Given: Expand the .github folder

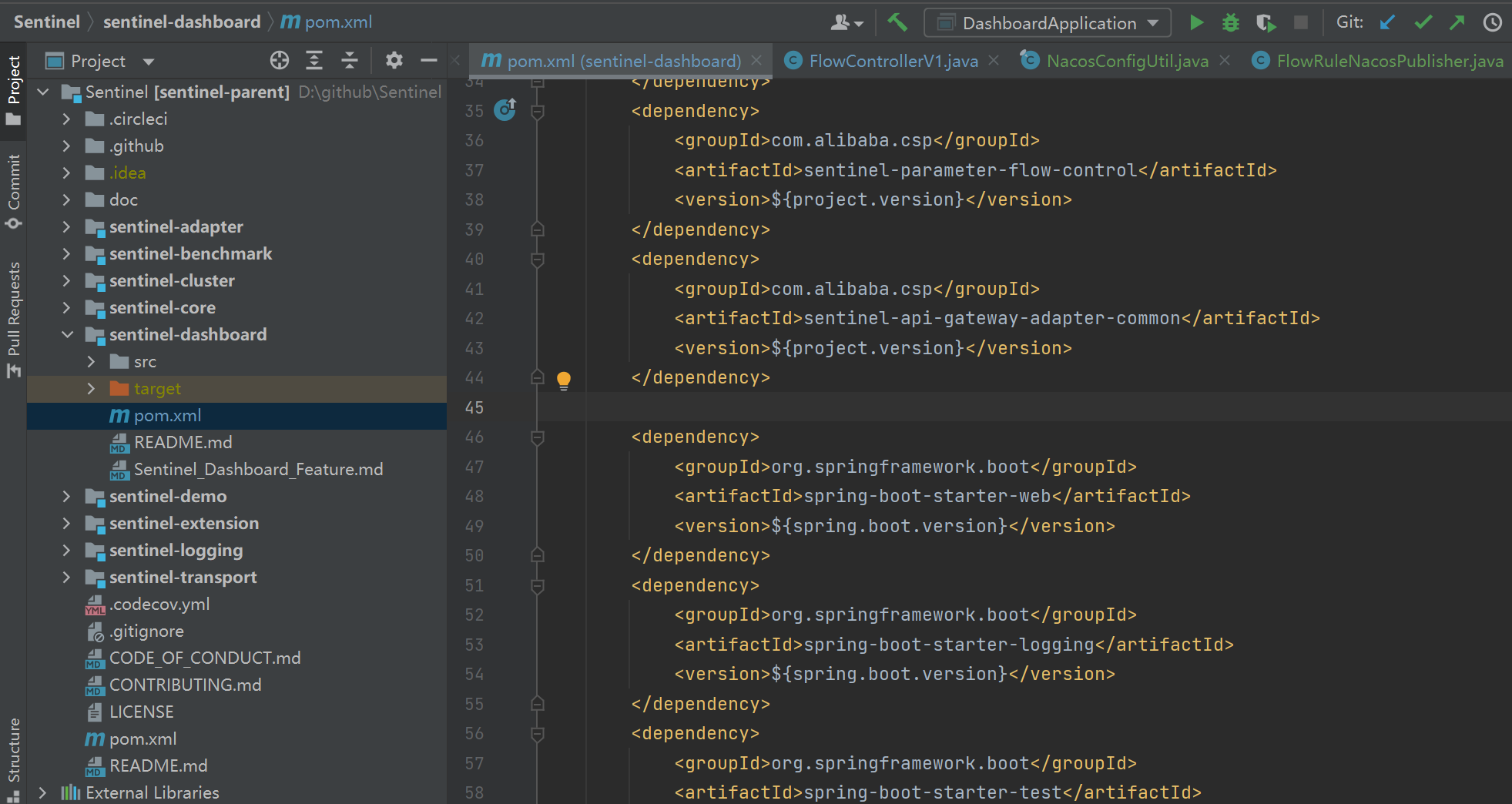Looking at the screenshot, I should pyautogui.click(x=67, y=146).
